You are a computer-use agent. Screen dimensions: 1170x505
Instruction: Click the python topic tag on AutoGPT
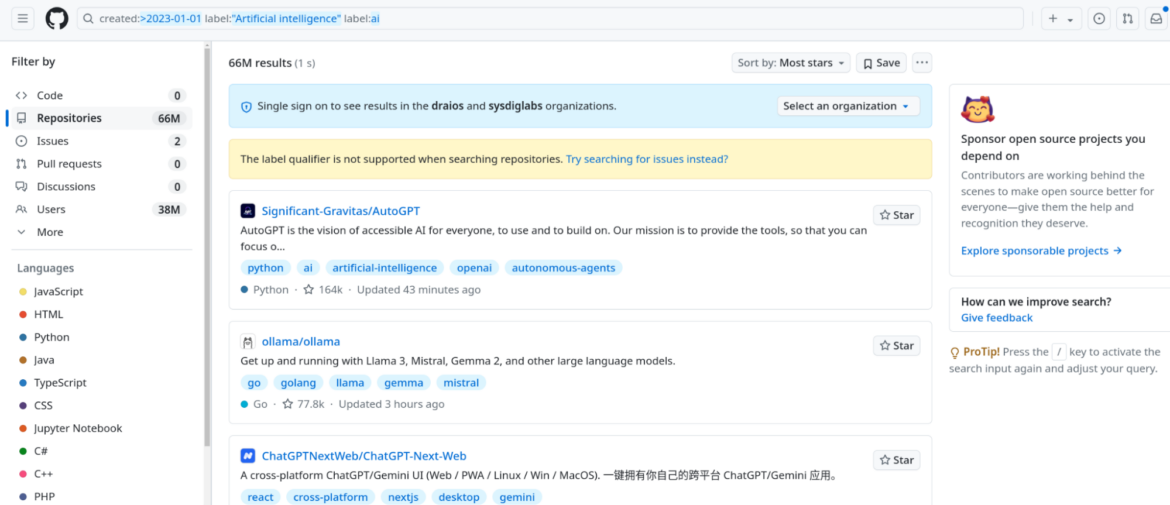coord(266,268)
